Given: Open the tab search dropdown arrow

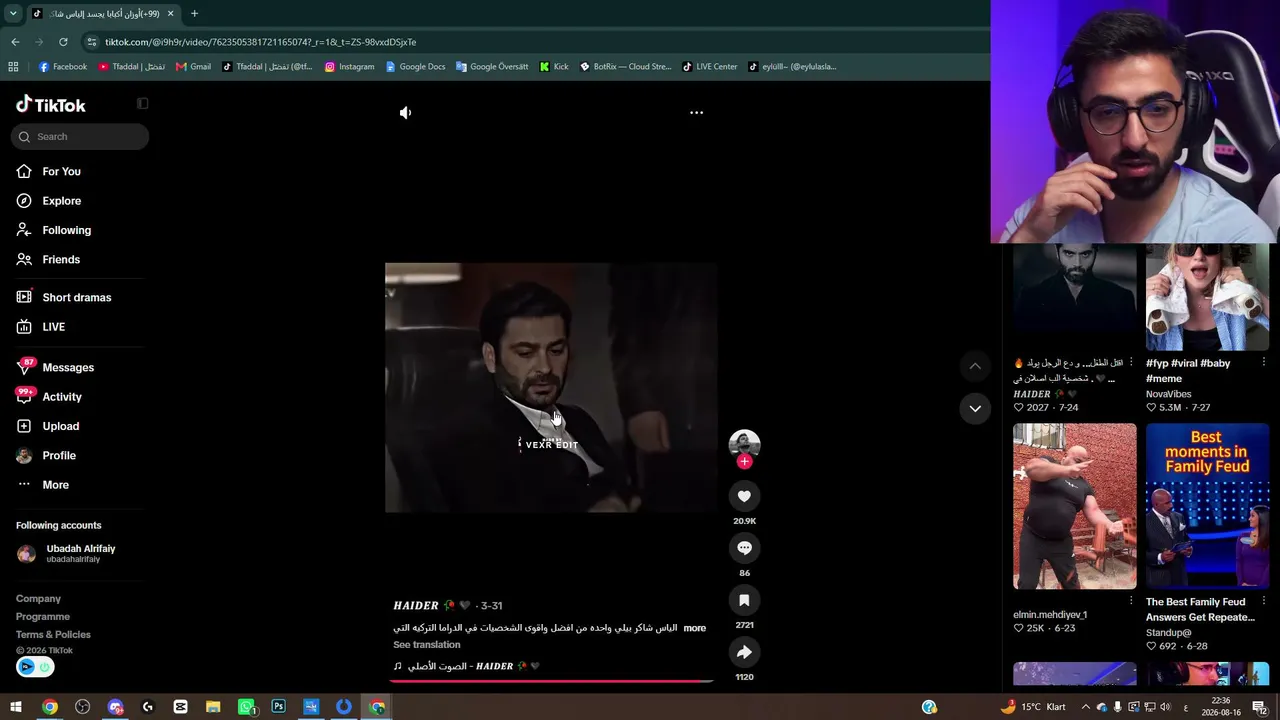Looking at the screenshot, I should coord(13,14).
